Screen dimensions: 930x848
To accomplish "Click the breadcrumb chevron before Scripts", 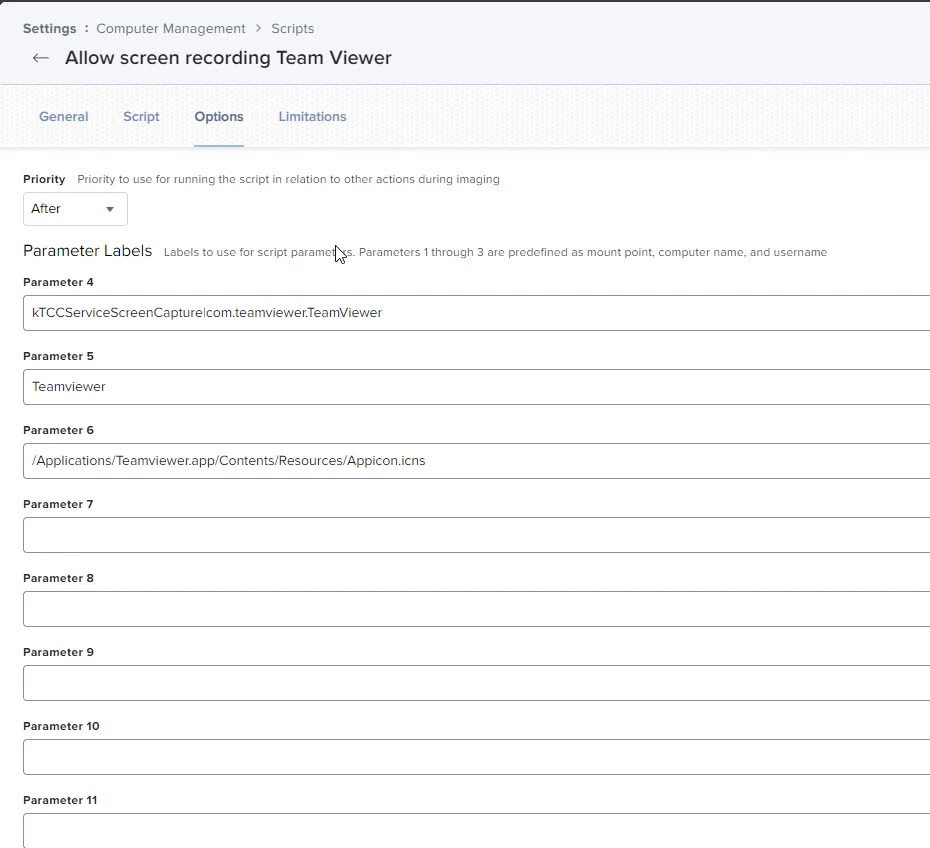I will pos(259,28).
